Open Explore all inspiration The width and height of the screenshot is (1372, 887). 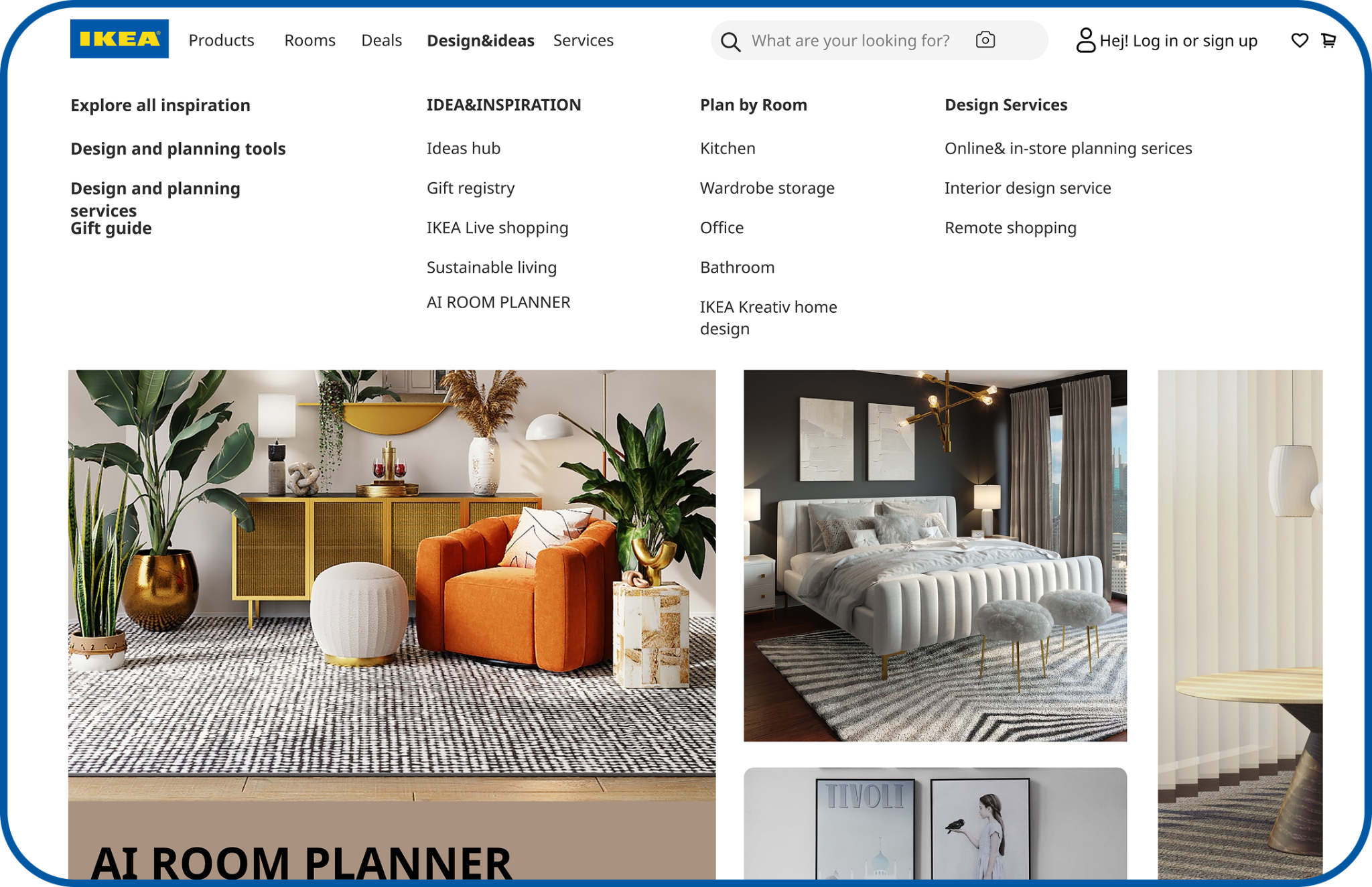coord(160,105)
